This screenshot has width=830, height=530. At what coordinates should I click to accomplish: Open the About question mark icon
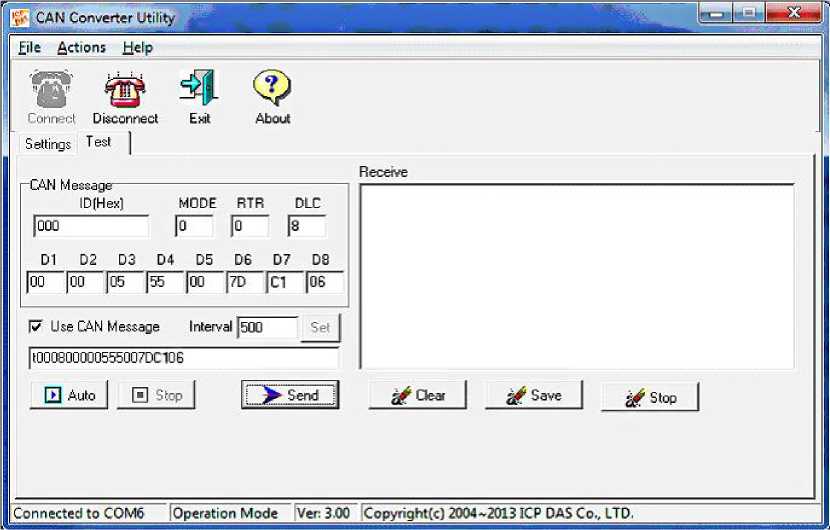coord(272,90)
